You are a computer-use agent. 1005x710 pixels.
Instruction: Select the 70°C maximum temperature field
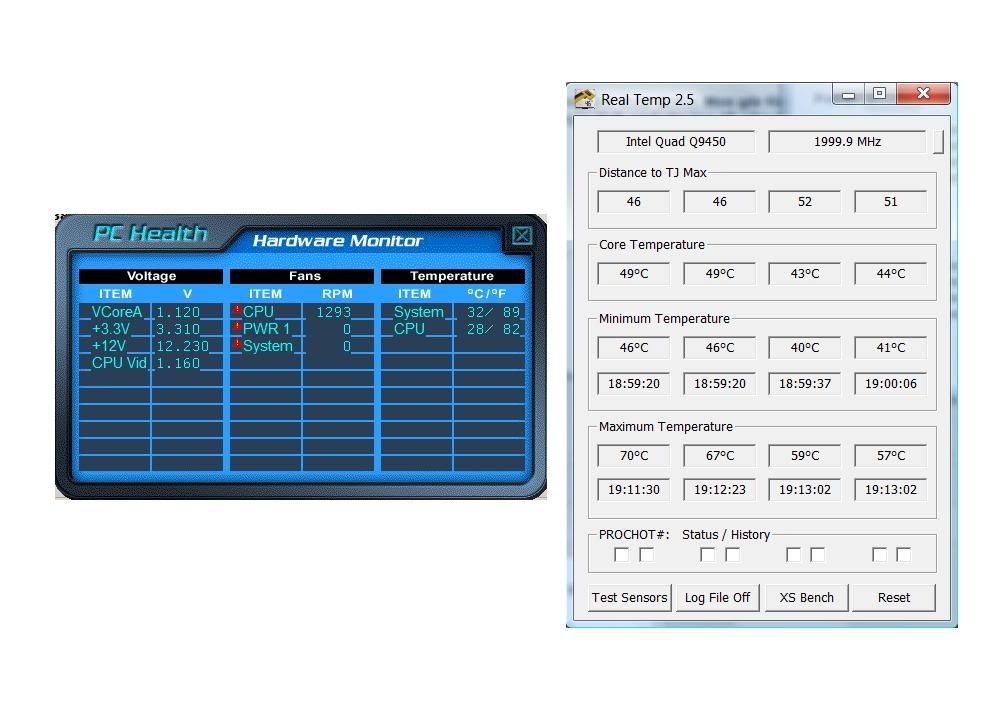[x=633, y=455]
